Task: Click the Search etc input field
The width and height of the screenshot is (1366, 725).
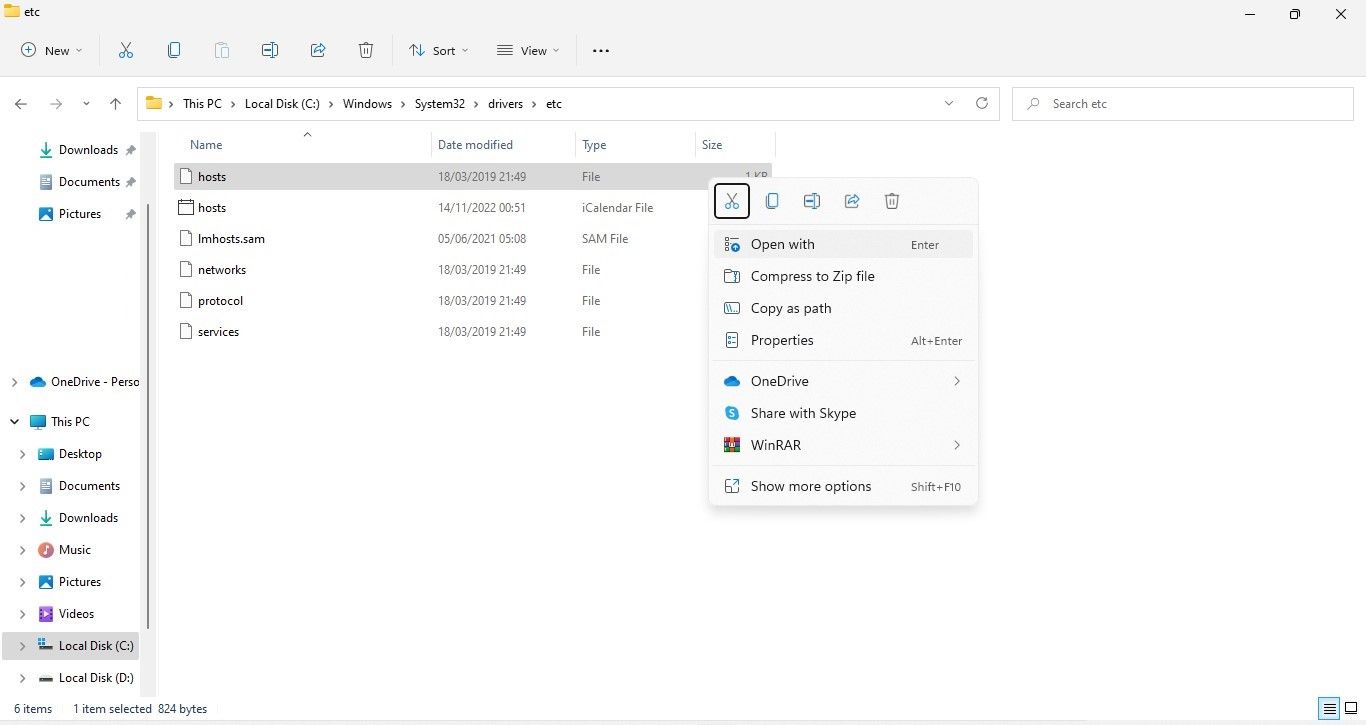Action: click(x=1183, y=104)
